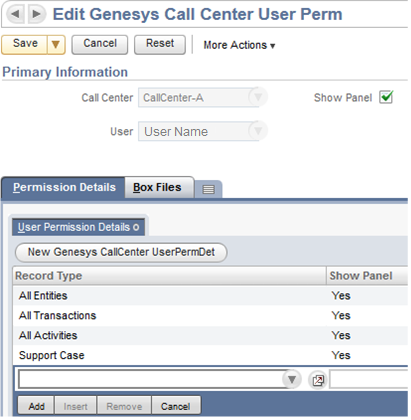411x420 pixels.
Task: Open the Record Type dropdown arrow
Action: 292,379
